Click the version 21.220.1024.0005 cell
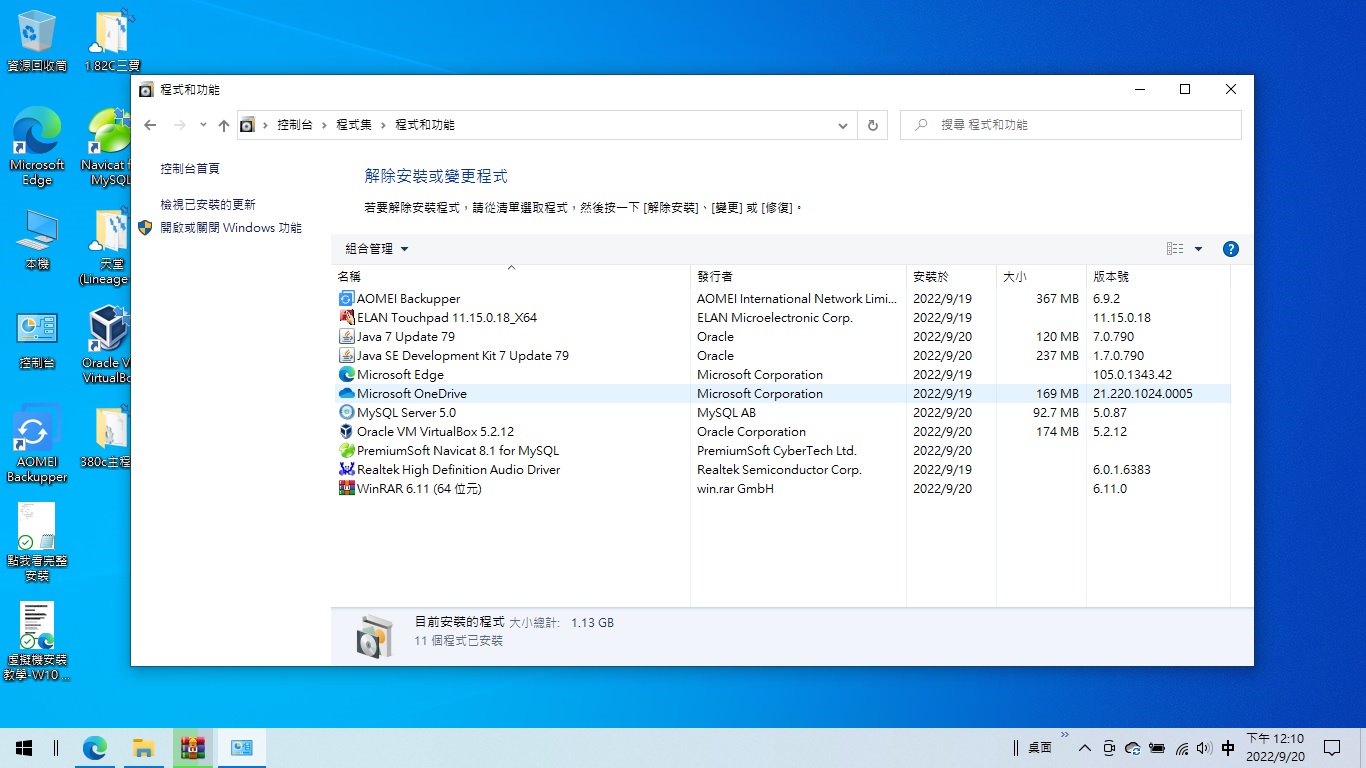 [x=1143, y=394]
